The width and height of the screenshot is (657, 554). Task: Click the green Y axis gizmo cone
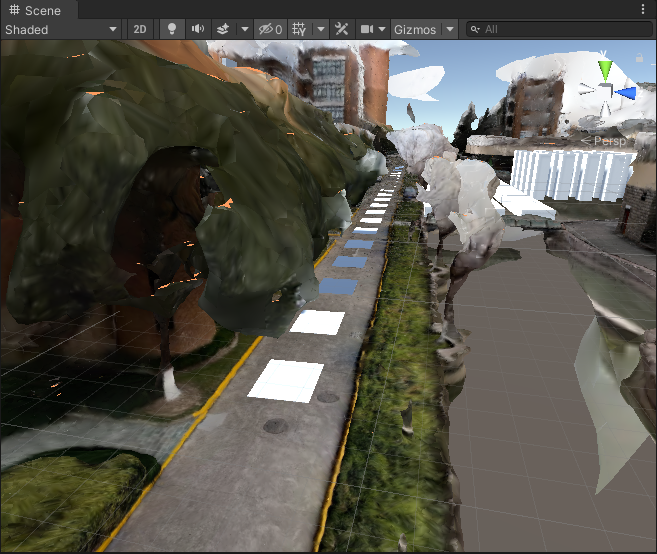click(604, 70)
